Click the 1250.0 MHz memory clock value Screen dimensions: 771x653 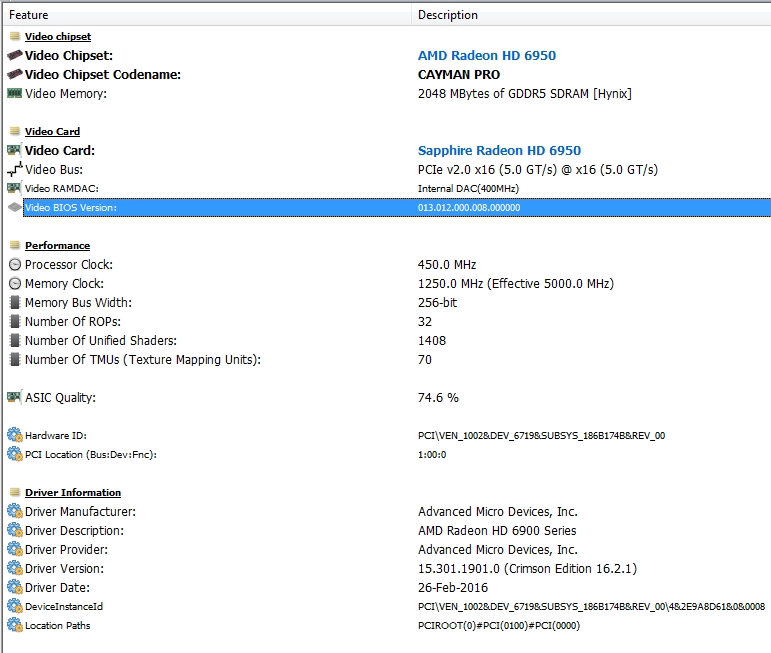click(x=516, y=284)
